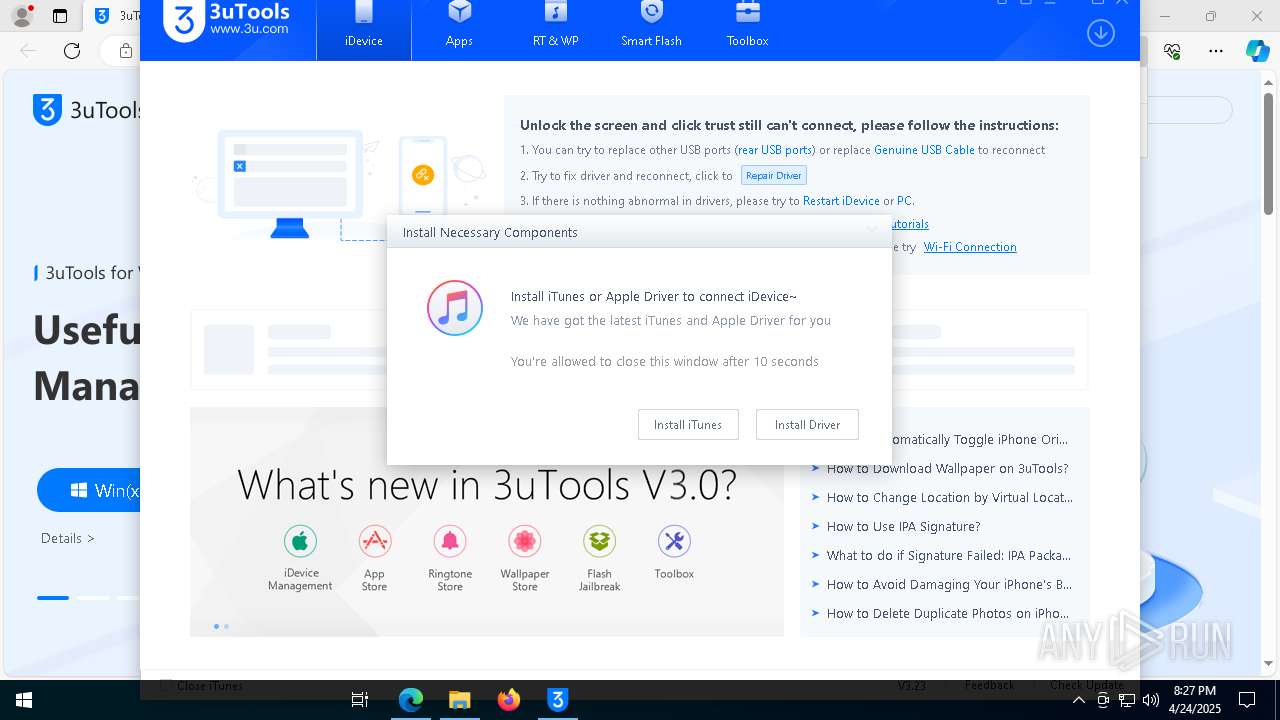Click 3uTools taskbar icon
Viewport: 1280px width, 720px height.
(x=558, y=700)
